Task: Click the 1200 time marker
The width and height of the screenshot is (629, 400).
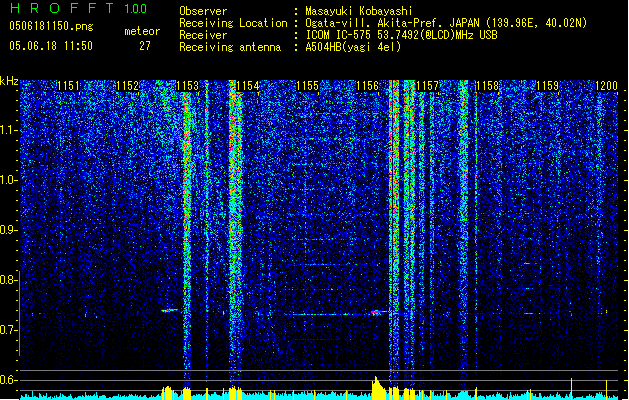Action: [x=606, y=86]
